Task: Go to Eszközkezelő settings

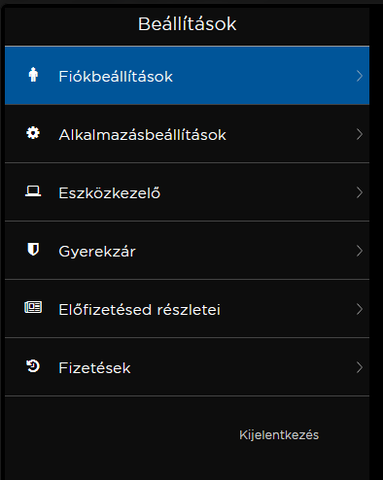Action: (187, 192)
